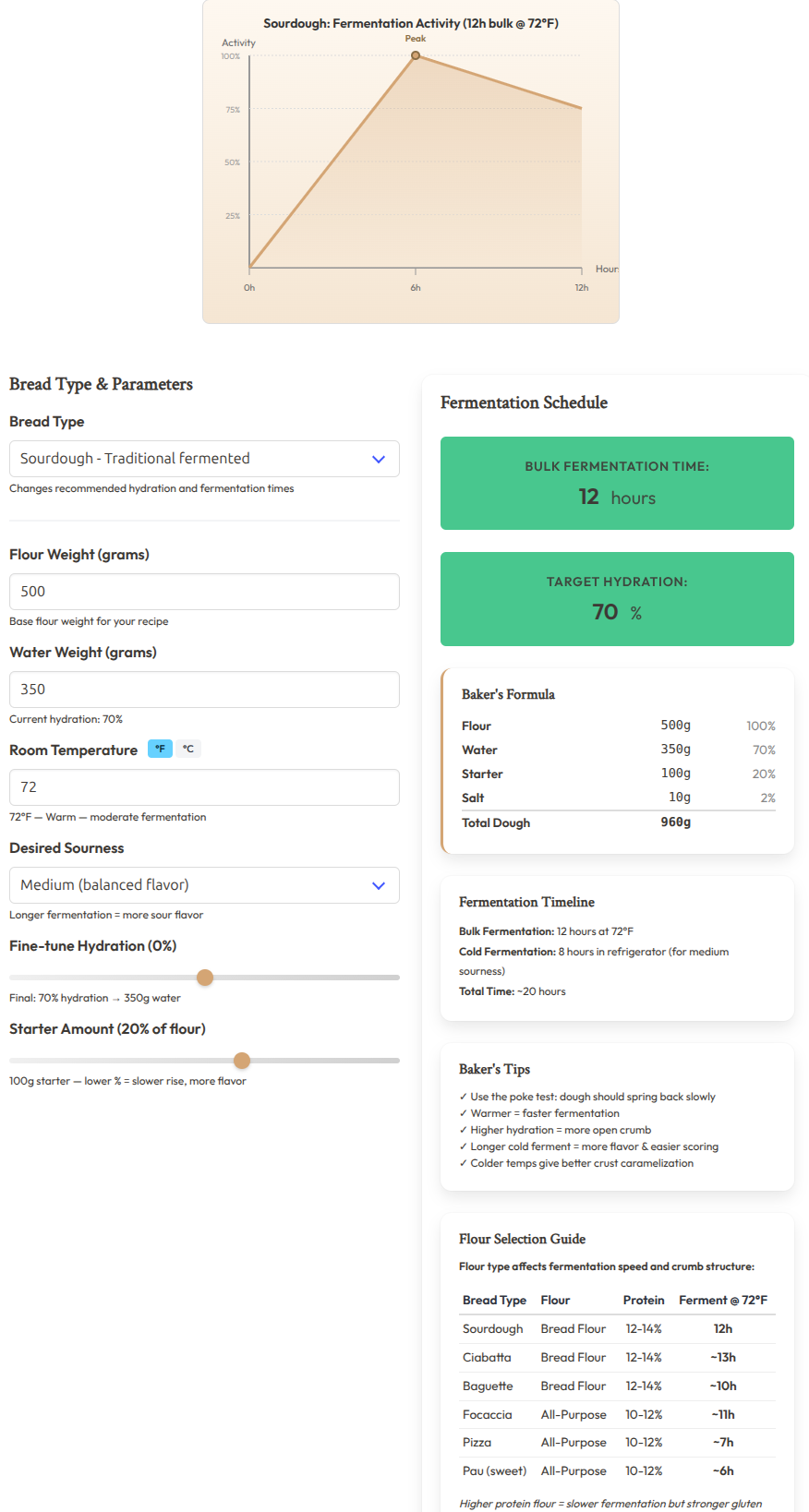Click the Fermentation Timeline heading
This screenshot has height=1512, width=809.
click(x=526, y=902)
